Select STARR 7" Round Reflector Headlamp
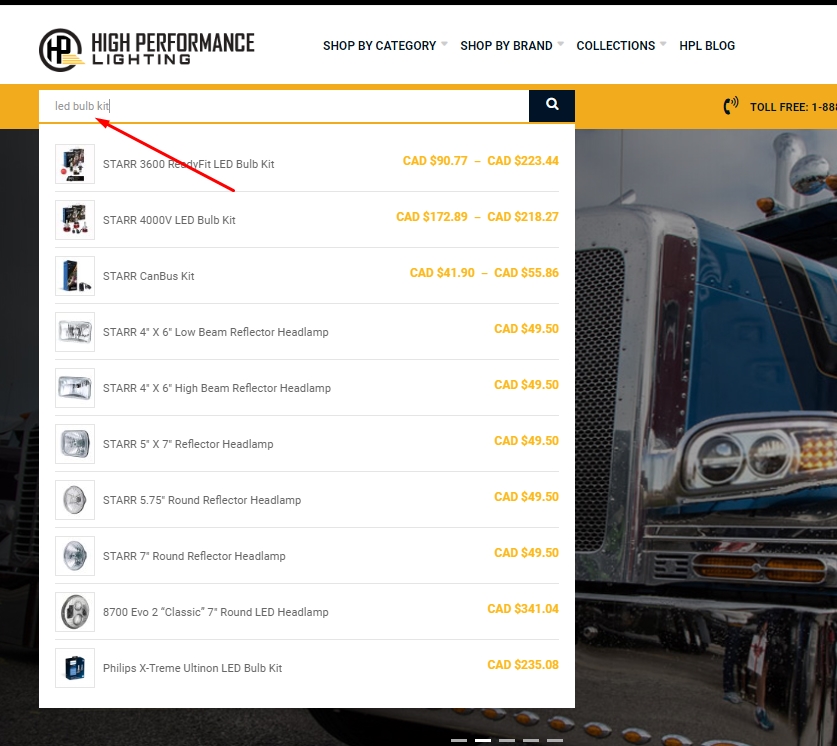This screenshot has width=837, height=746. point(194,556)
